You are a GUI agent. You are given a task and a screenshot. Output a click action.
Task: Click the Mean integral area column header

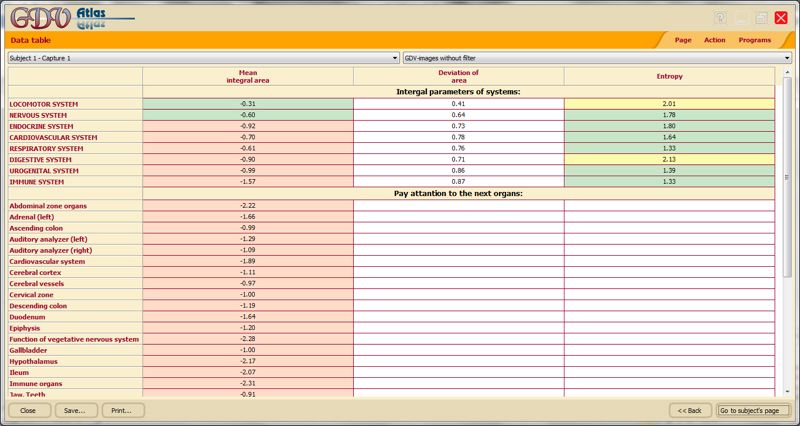coord(248,77)
